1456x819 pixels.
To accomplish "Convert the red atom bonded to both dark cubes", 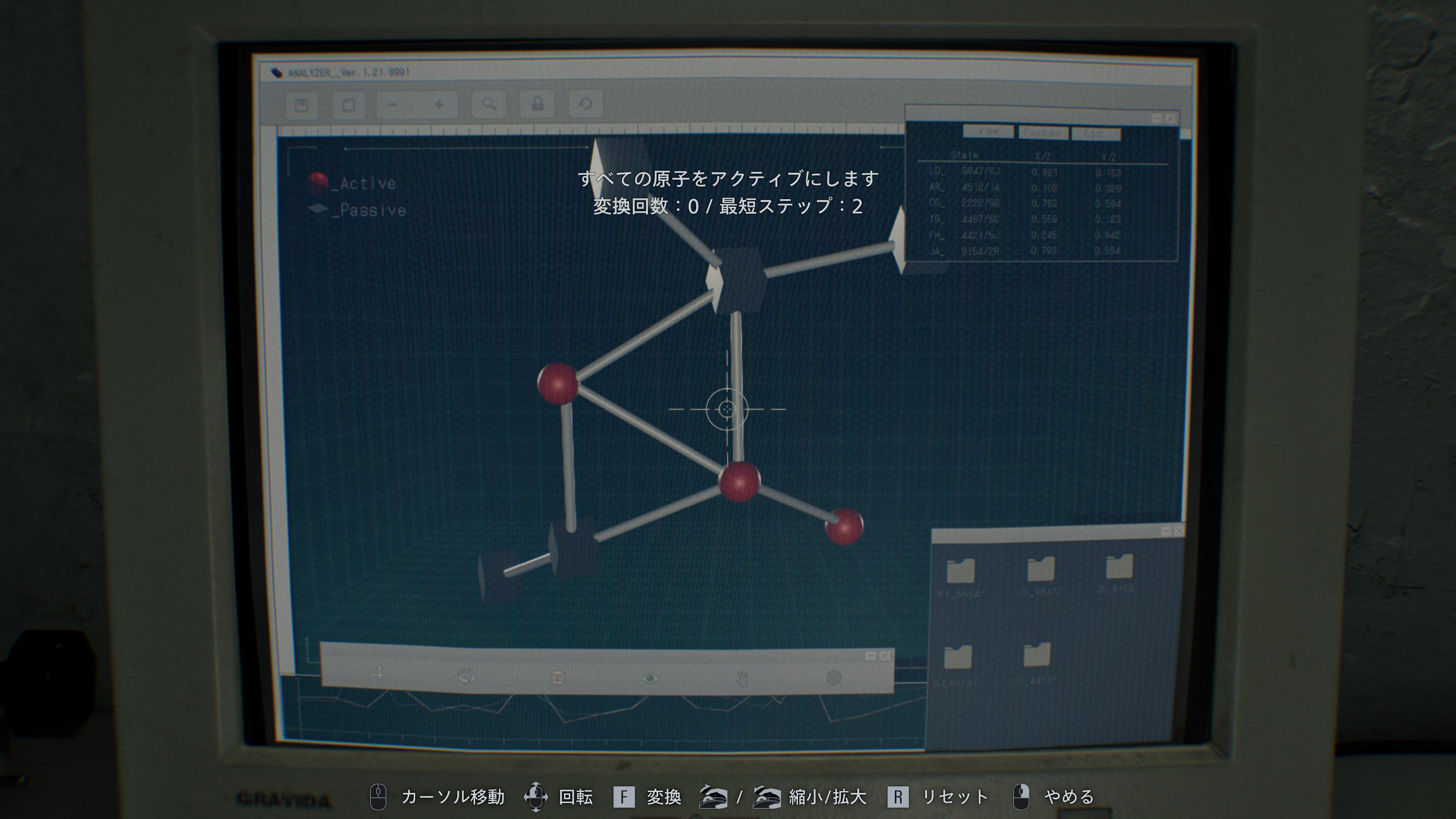I will [558, 383].
